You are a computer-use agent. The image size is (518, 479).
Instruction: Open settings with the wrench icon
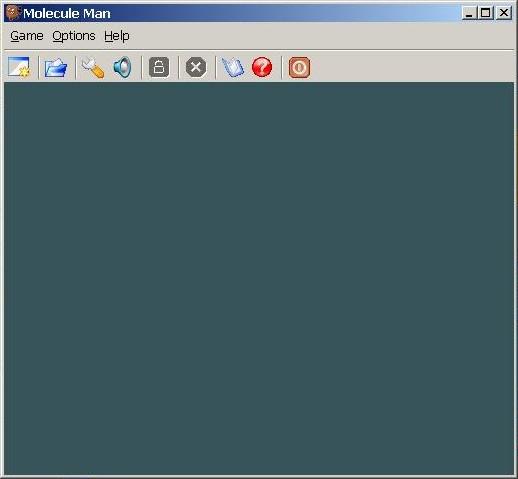pos(93,67)
